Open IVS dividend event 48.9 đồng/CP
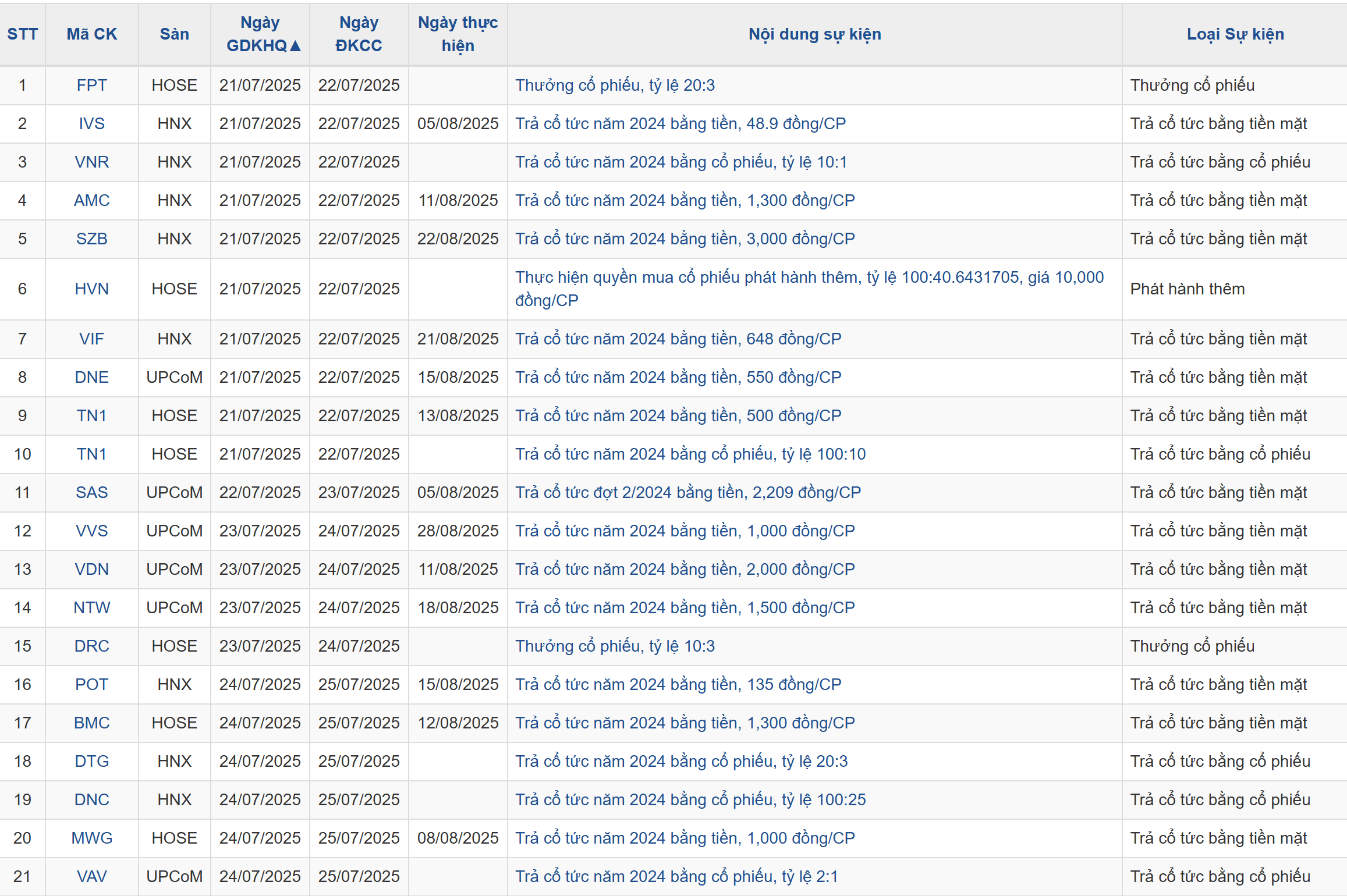This screenshot has height=896, width=1347. [680, 123]
